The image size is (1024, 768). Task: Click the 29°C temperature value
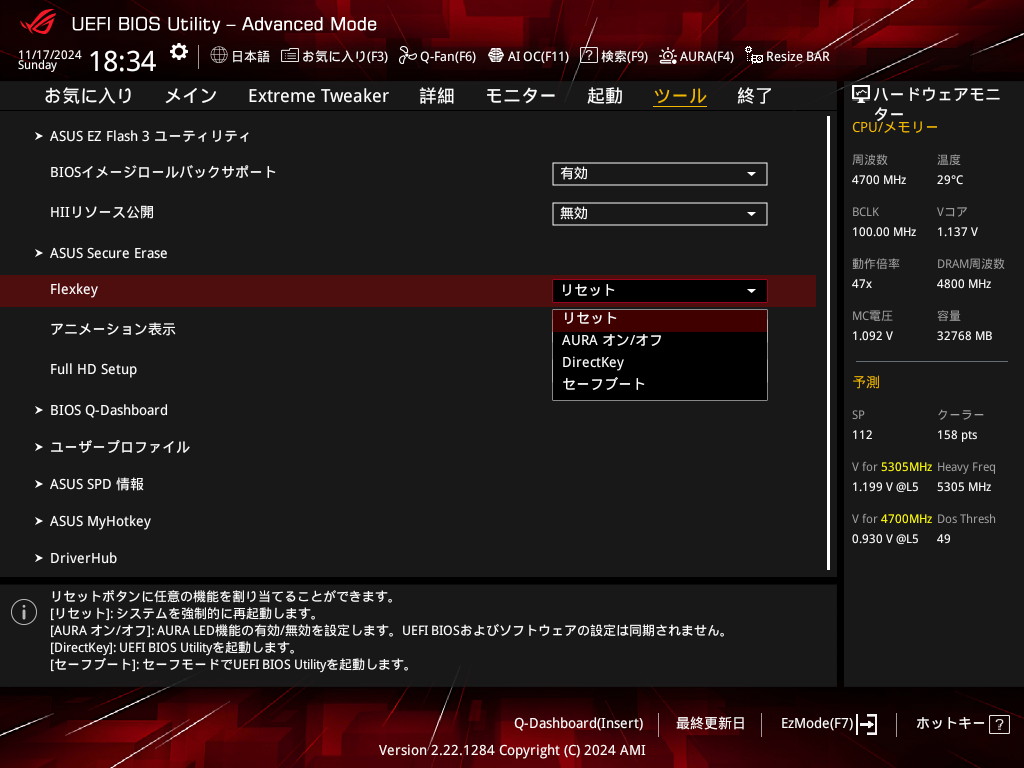tap(950, 180)
